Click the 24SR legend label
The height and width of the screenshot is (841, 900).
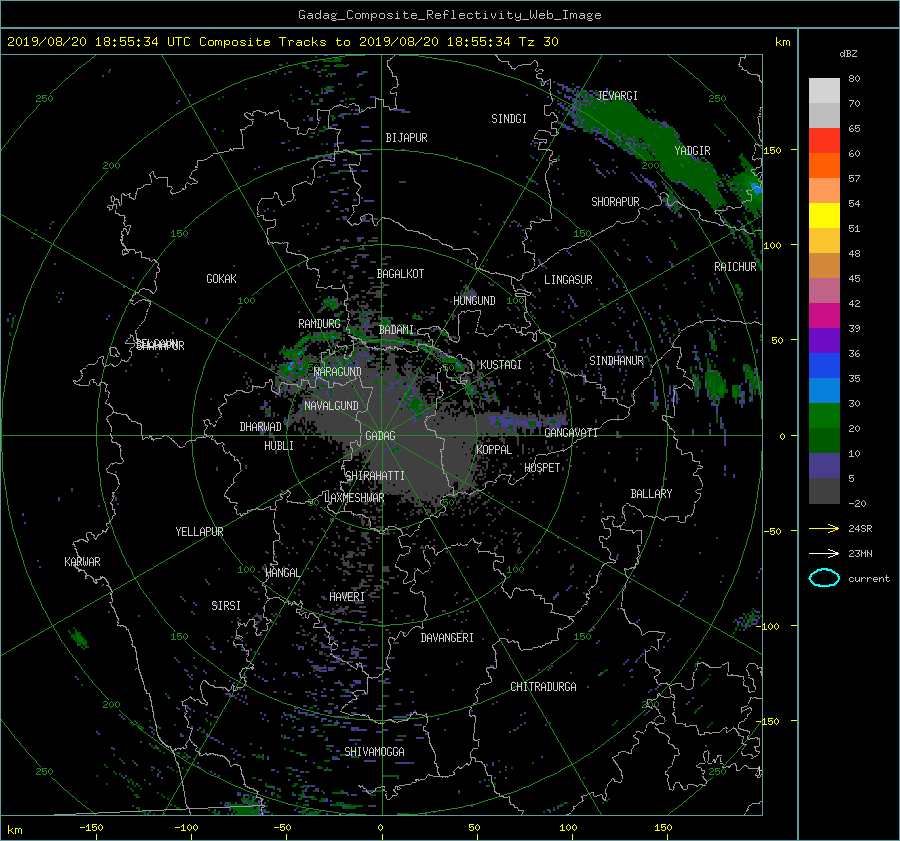860,529
